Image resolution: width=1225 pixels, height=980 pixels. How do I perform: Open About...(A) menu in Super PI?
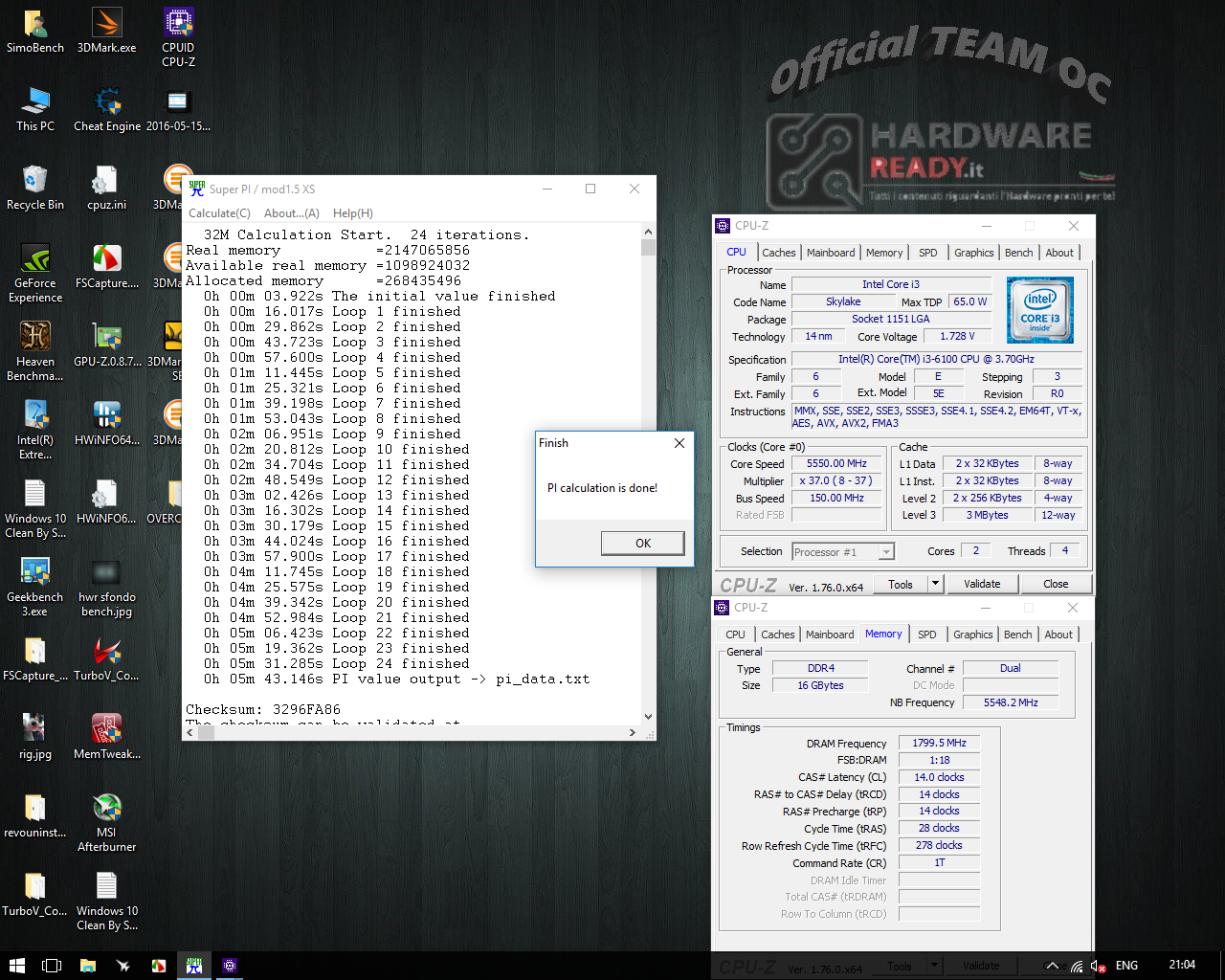pyautogui.click(x=292, y=213)
